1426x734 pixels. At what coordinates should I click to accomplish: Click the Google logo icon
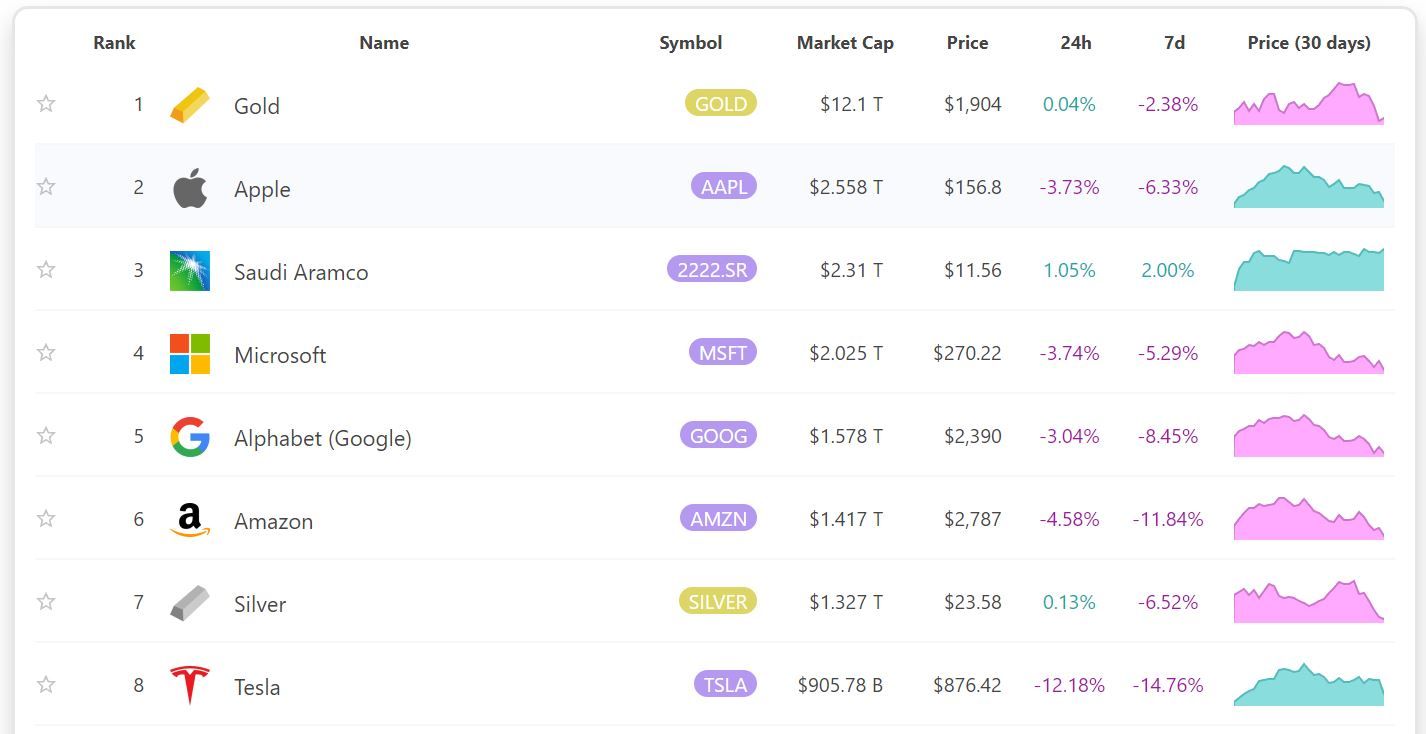pos(190,437)
